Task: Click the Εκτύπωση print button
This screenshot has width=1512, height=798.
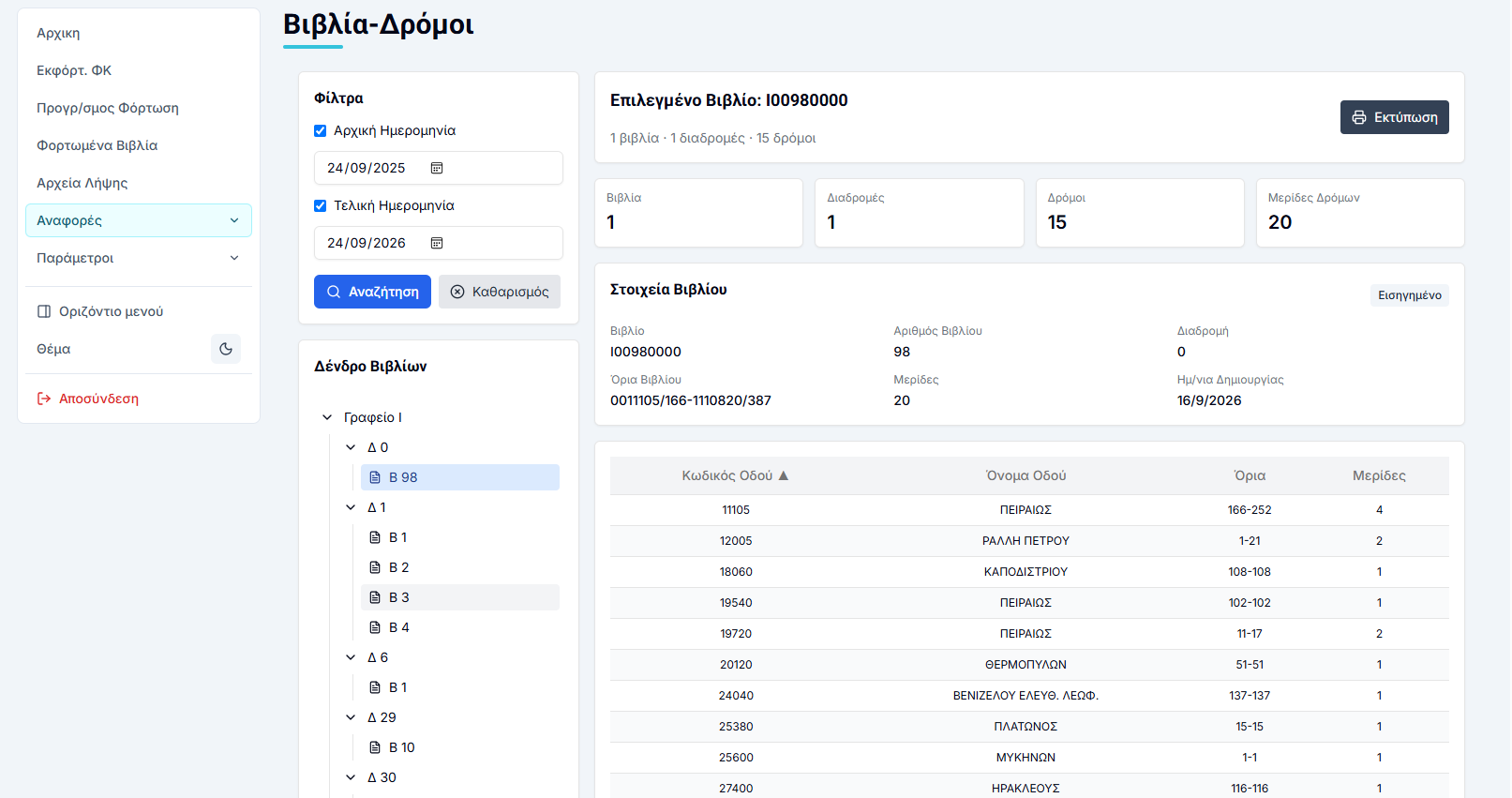Action: tap(1395, 117)
